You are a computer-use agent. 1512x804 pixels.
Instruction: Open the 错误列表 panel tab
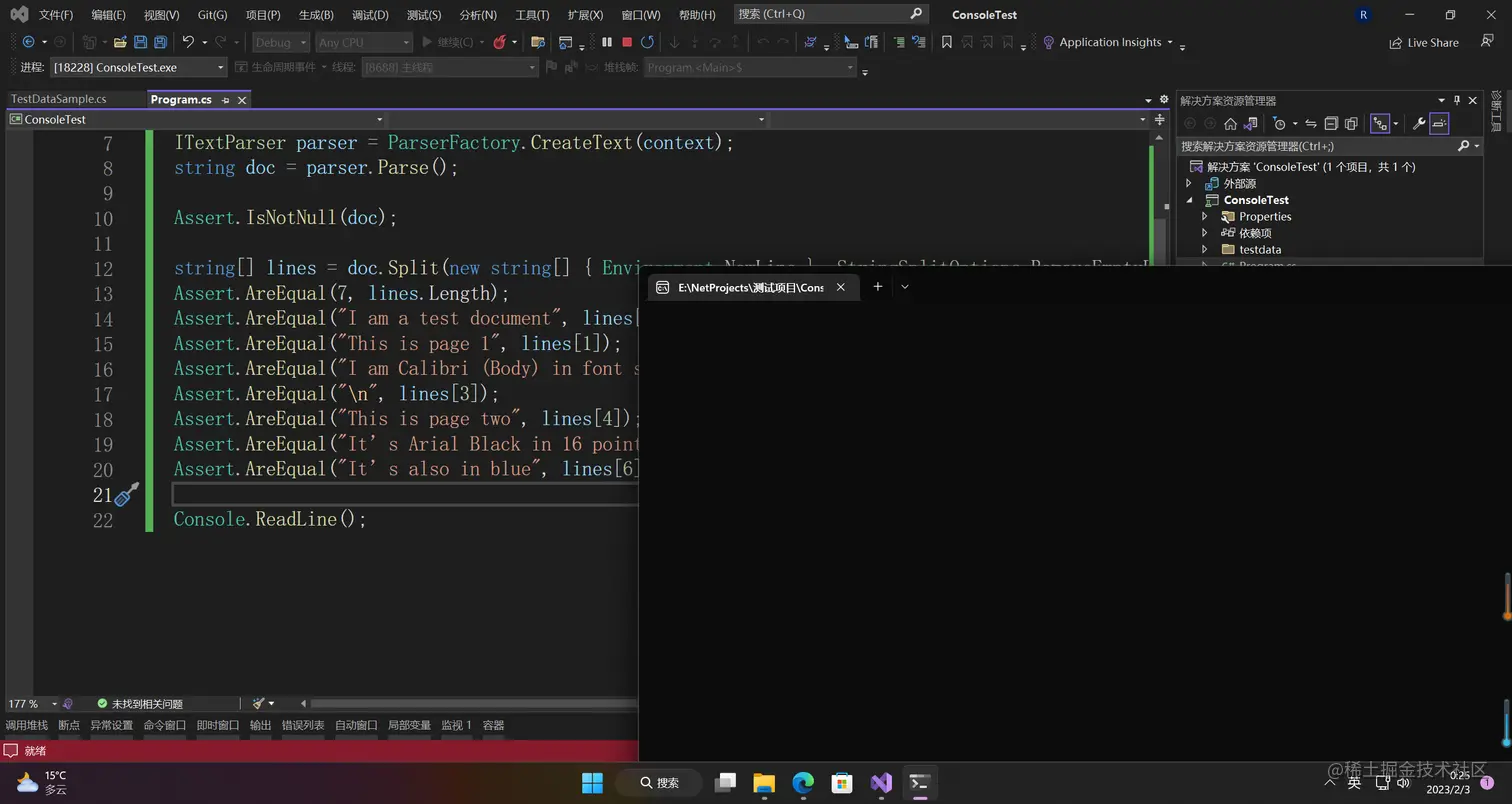302,725
